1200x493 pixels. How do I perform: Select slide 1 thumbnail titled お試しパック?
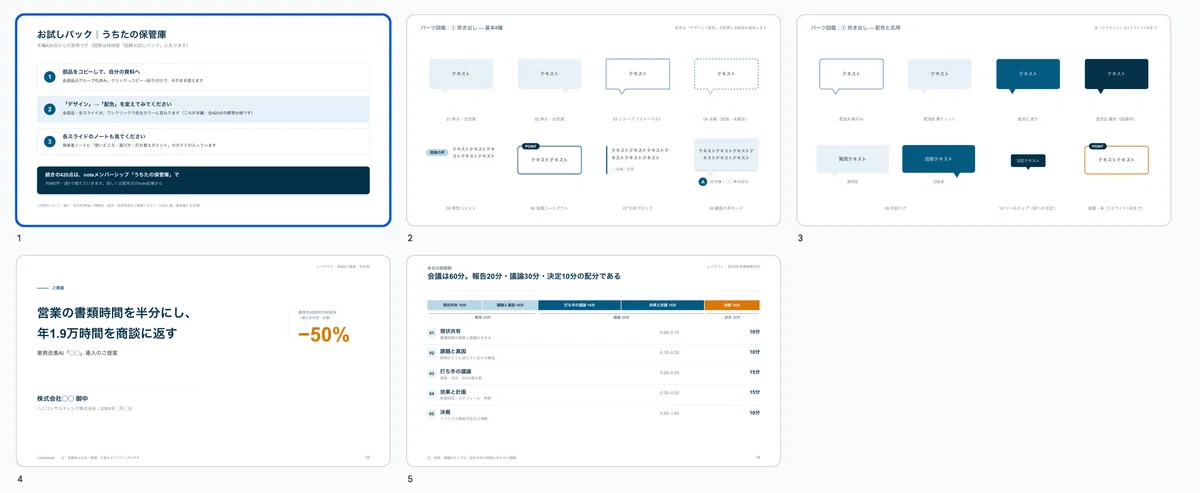(x=203, y=120)
